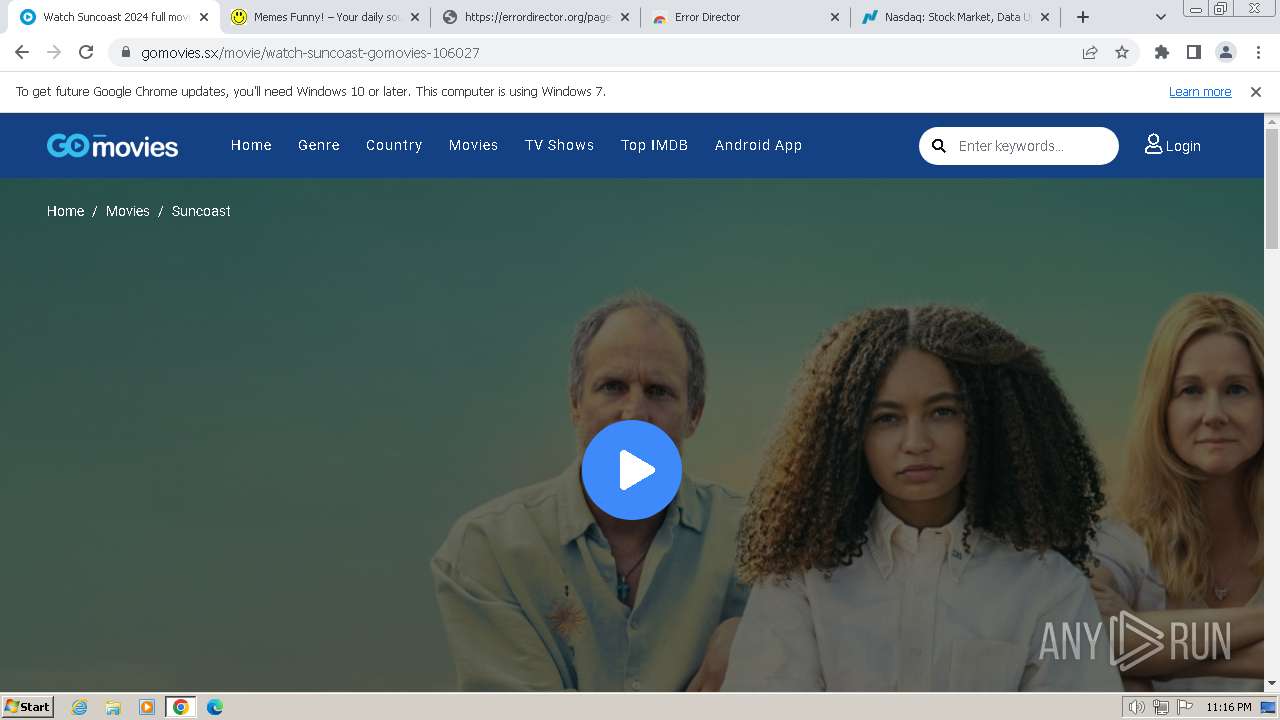
Task: Show desktop via tray monitor icon
Action: coord(1268,707)
